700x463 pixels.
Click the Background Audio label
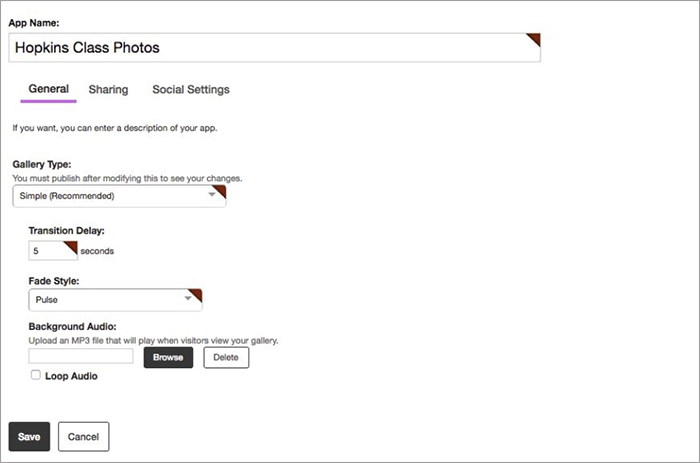(72, 326)
